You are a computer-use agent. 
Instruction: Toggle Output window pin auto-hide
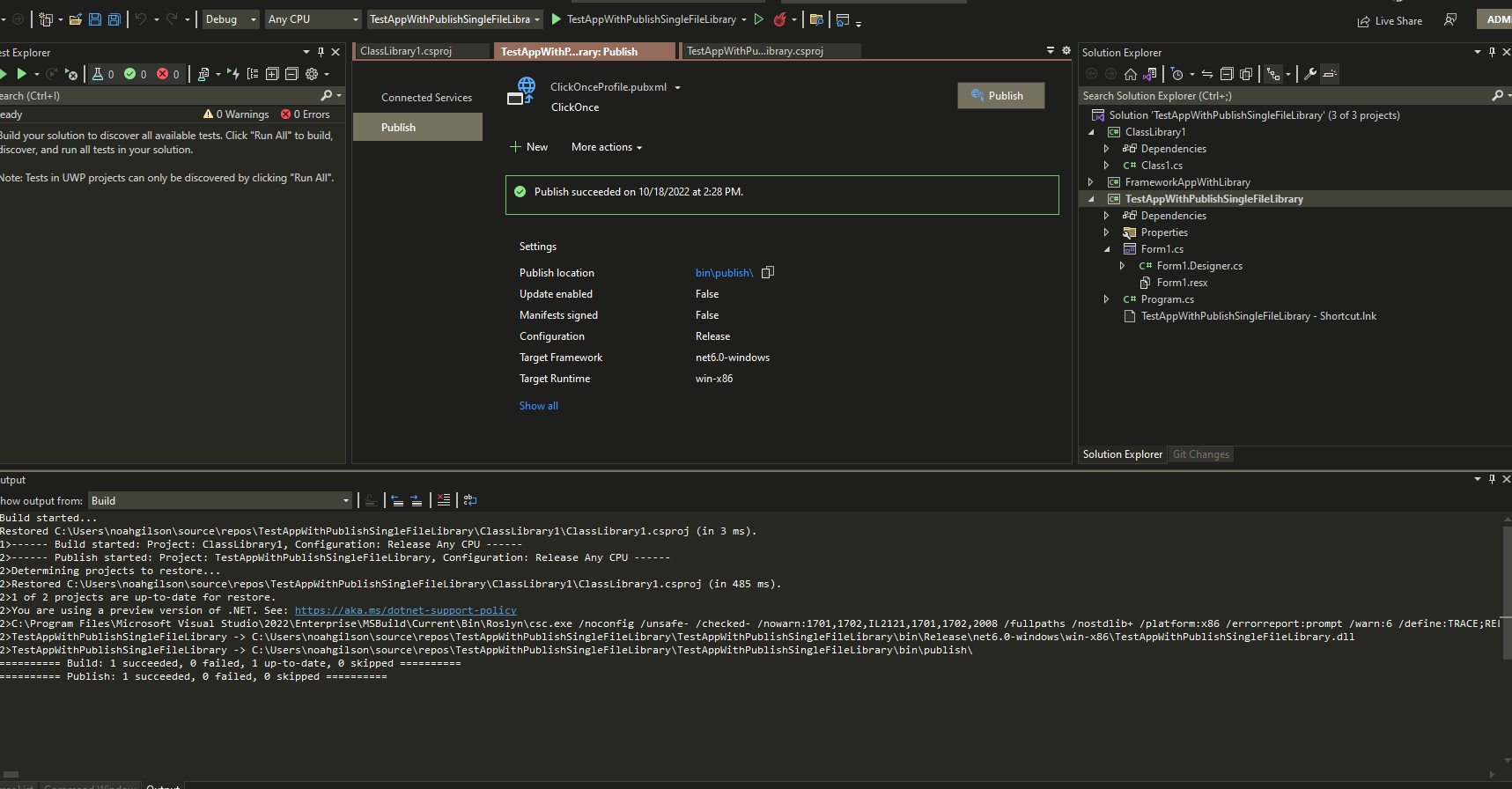pyautogui.click(x=1492, y=479)
